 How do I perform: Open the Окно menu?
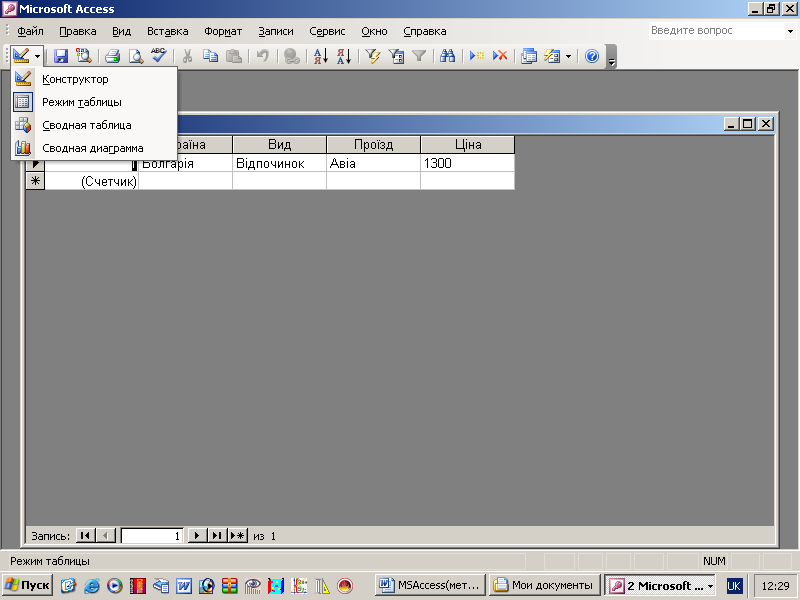(x=374, y=31)
